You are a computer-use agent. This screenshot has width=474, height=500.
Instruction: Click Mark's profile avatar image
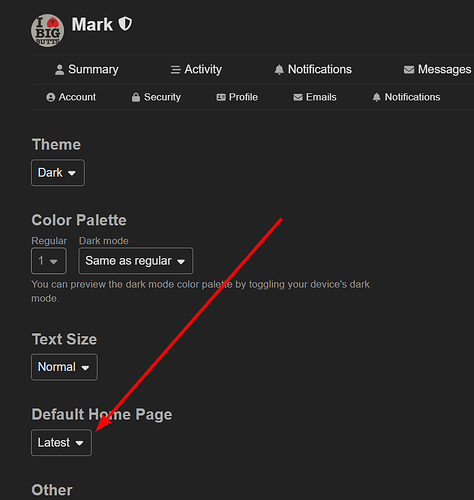click(47, 30)
